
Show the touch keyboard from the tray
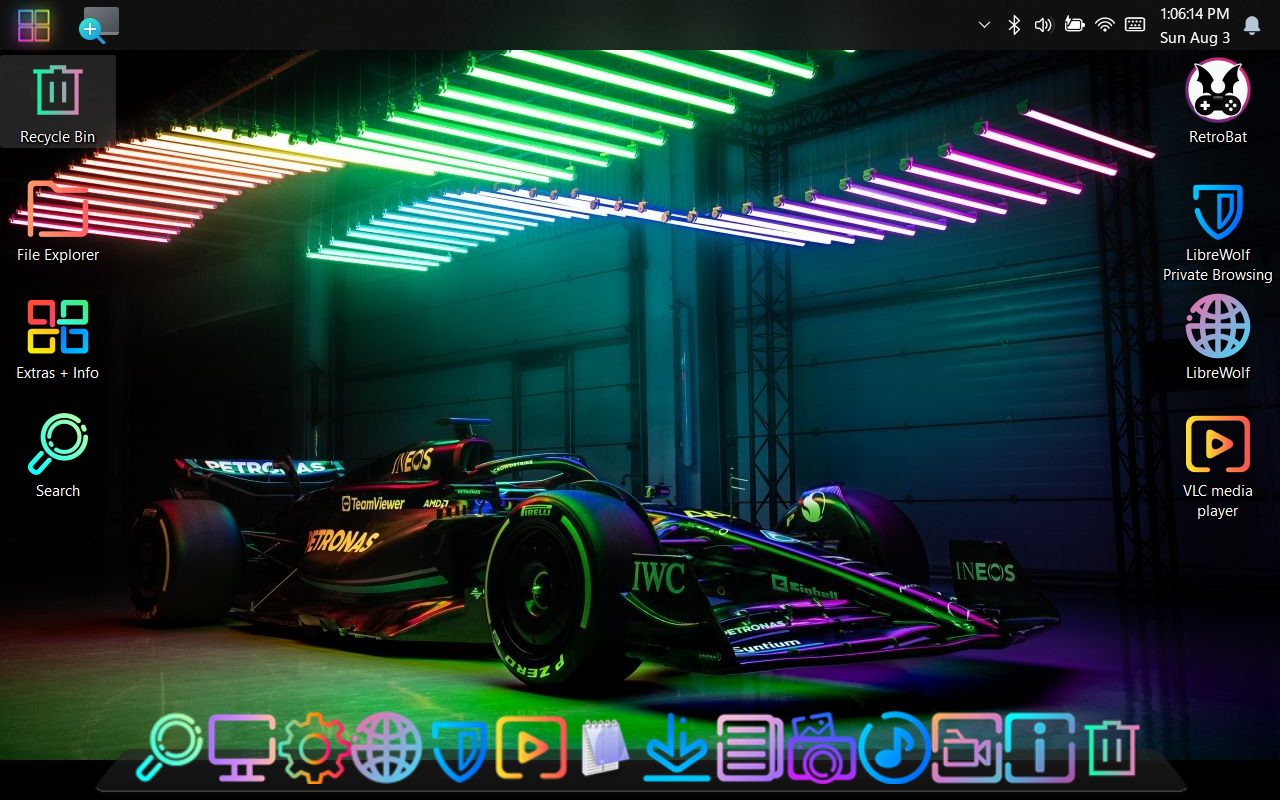(1135, 25)
